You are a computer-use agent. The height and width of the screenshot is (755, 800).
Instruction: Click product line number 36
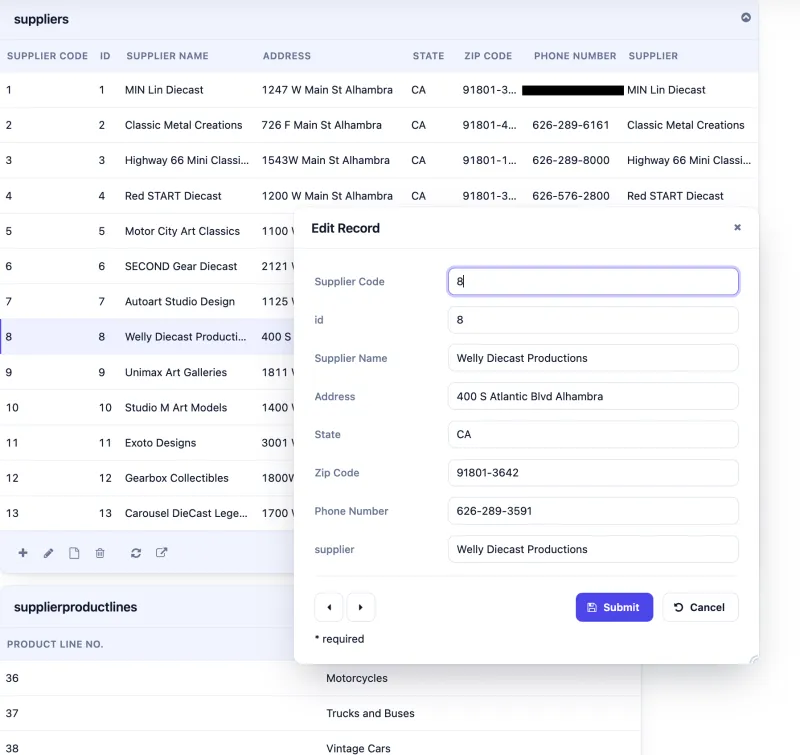pos(12,678)
